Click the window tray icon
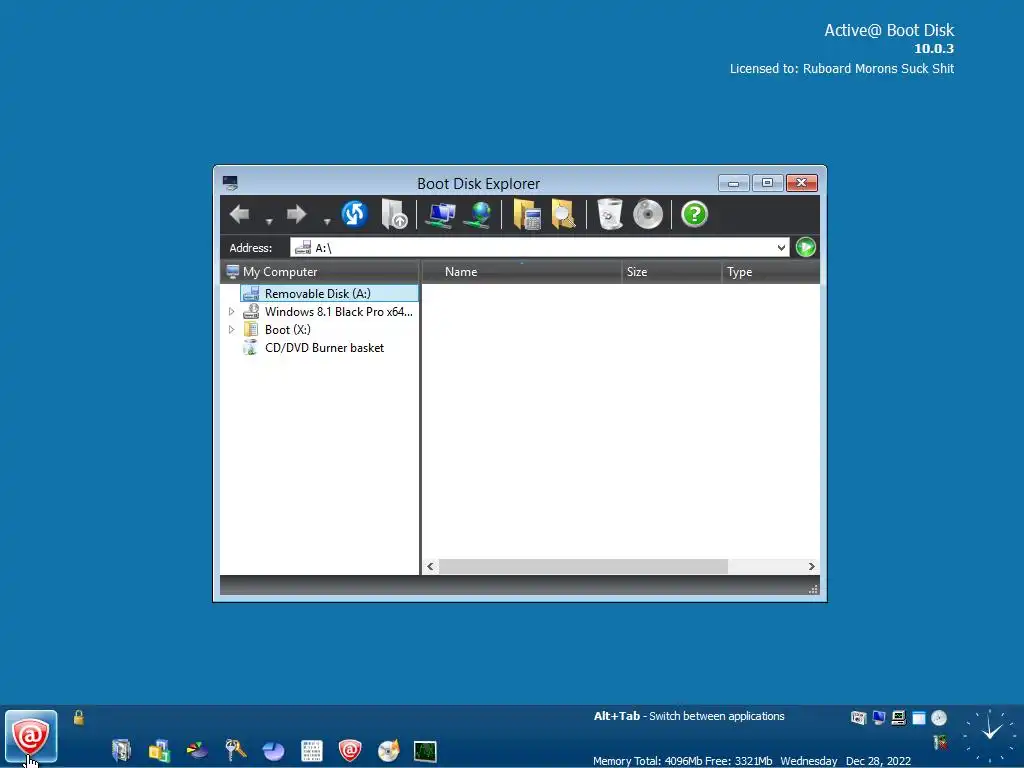Screen dimensions: 1024x768 (919, 718)
